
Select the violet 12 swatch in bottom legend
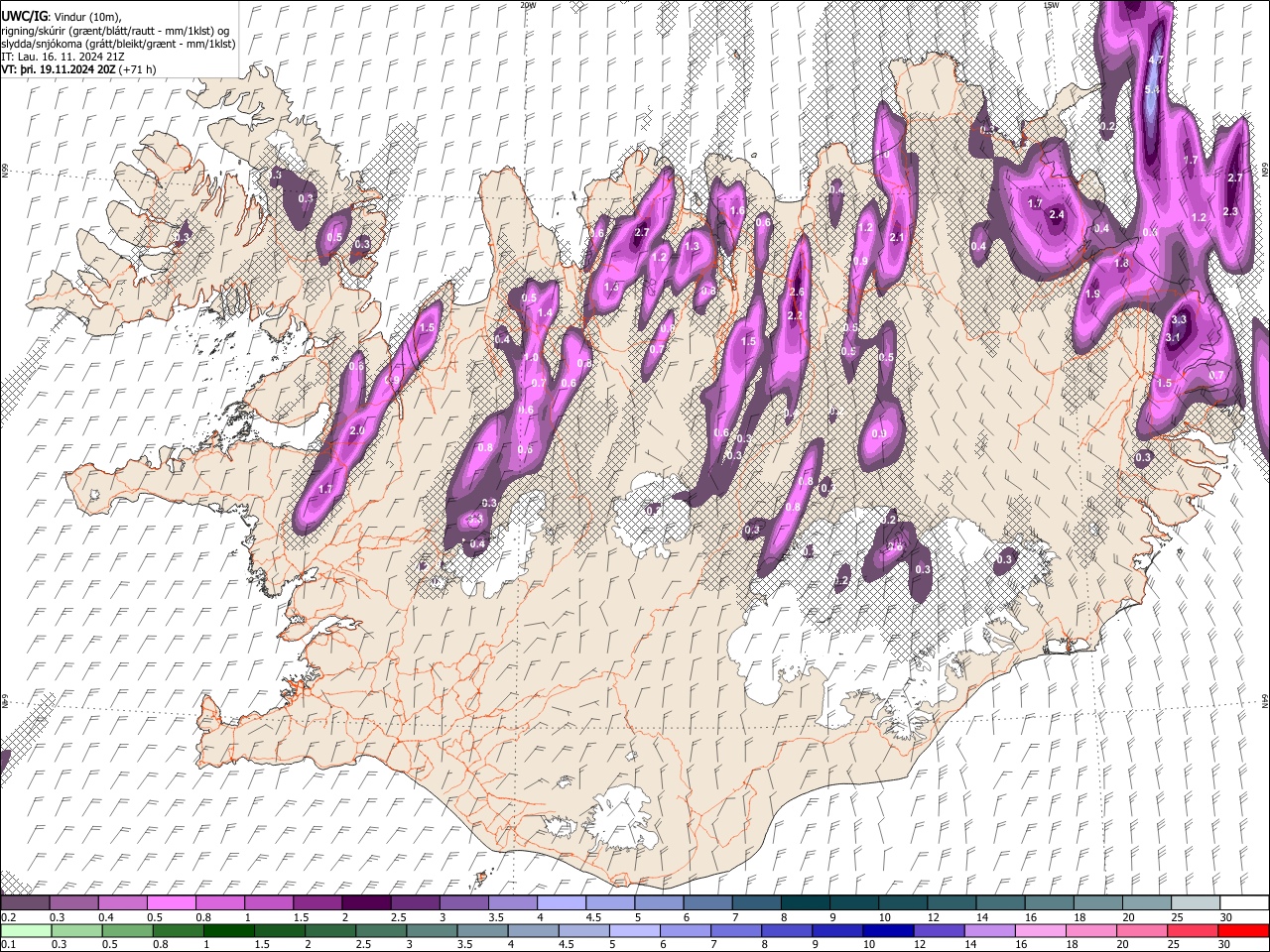tap(940, 930)
